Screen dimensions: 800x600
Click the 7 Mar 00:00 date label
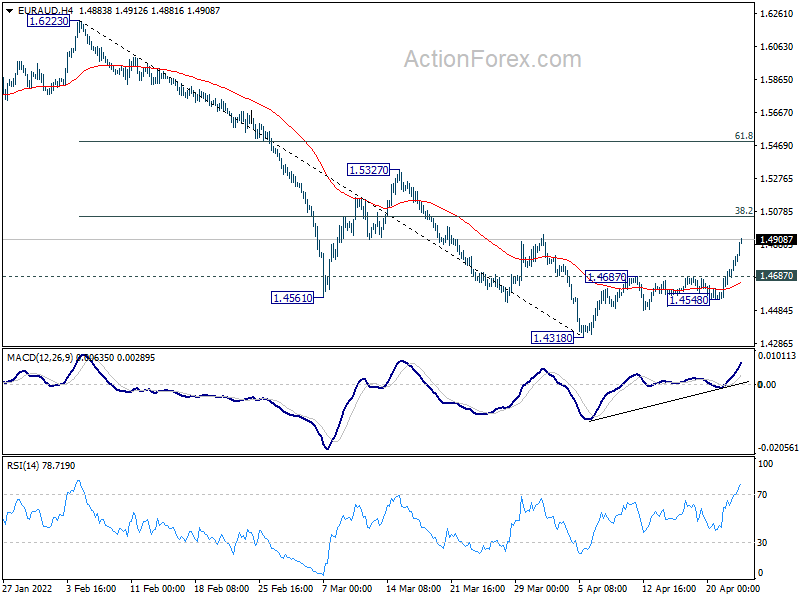[348, 588]
